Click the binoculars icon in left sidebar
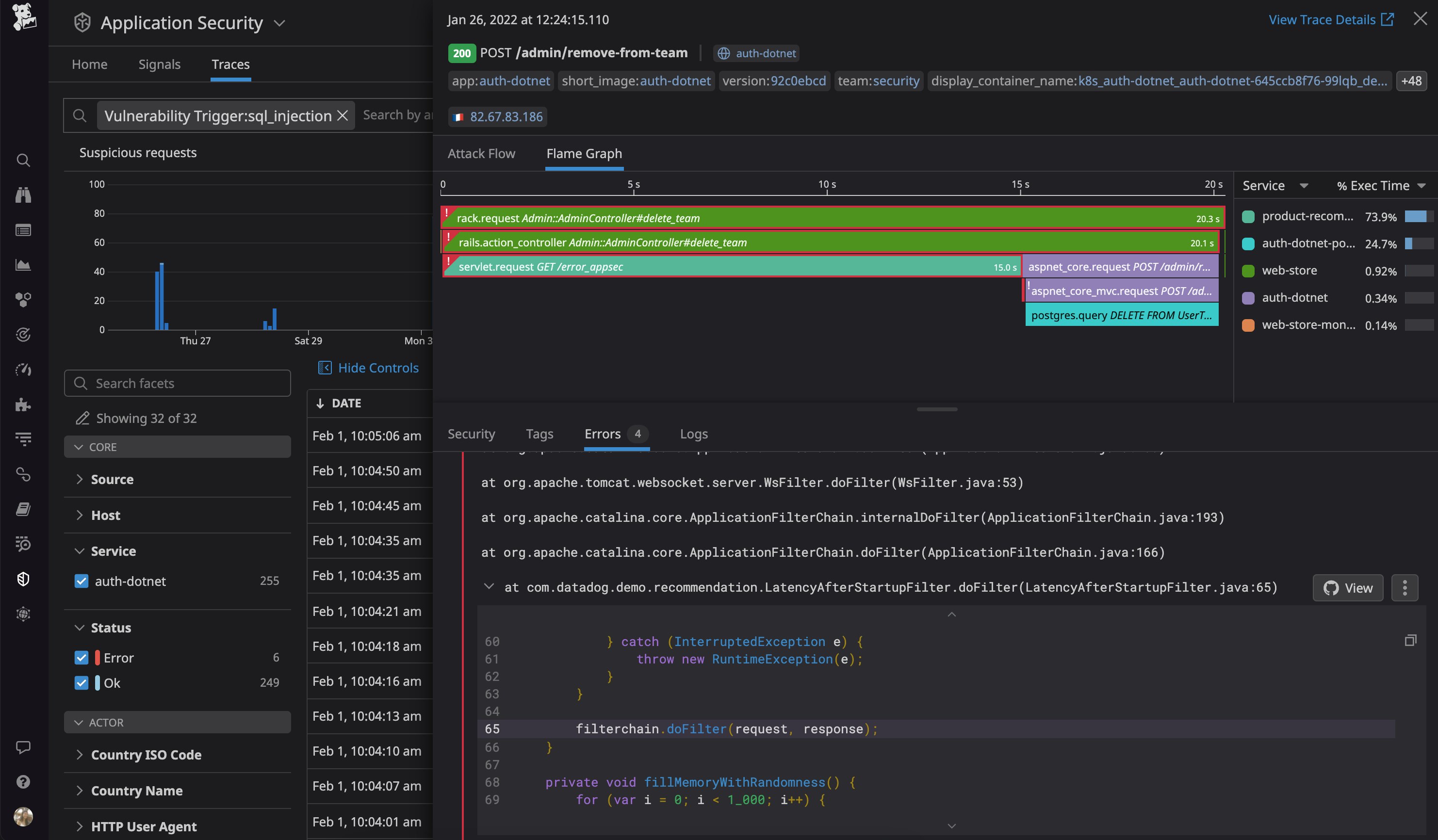This screenshot has width=1438, height=840. click(x=23, y=195)
